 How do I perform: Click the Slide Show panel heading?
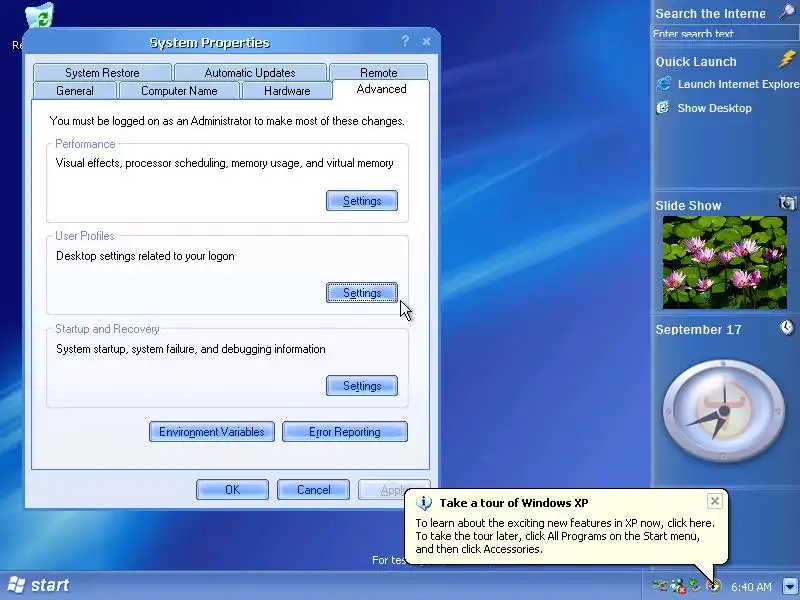(688, 206)
